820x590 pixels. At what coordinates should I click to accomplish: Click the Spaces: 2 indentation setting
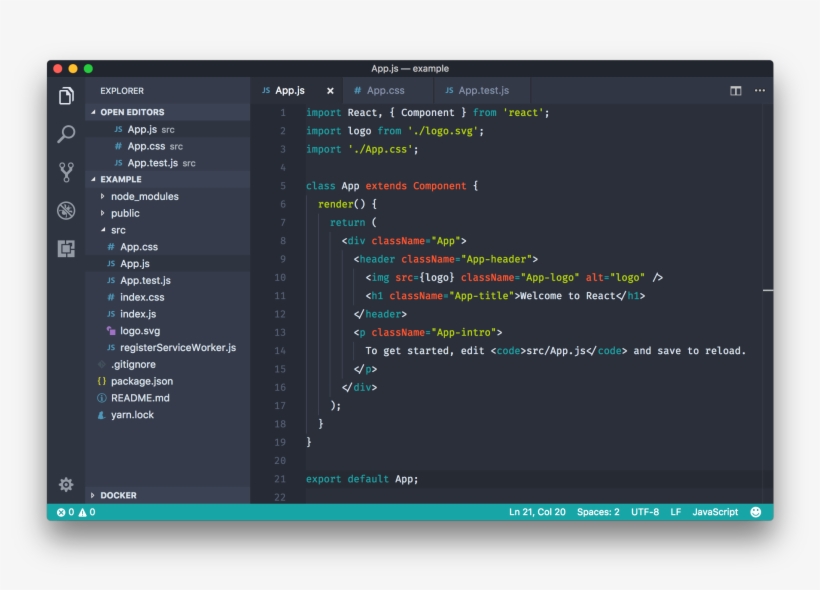point(598,512)
